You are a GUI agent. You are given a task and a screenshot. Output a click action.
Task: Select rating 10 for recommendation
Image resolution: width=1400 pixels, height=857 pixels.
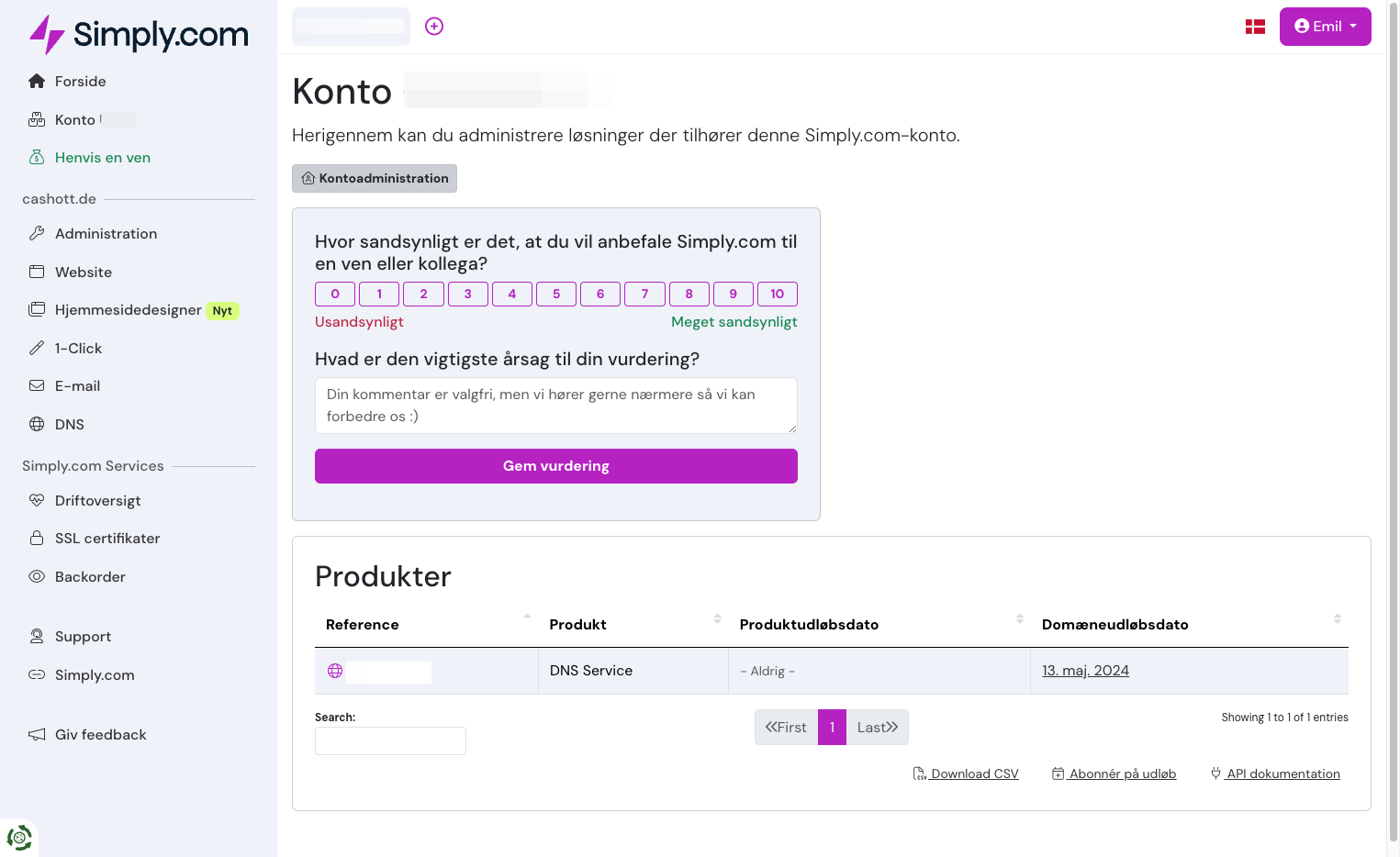pos(778,295)
